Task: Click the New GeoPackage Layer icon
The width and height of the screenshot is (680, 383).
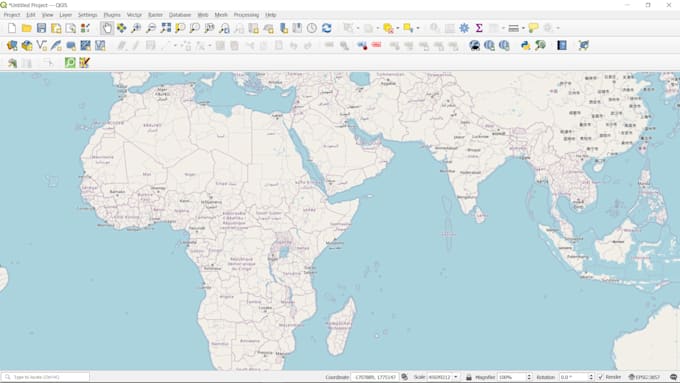Action: pyautogui.click(x=27, y=46)
